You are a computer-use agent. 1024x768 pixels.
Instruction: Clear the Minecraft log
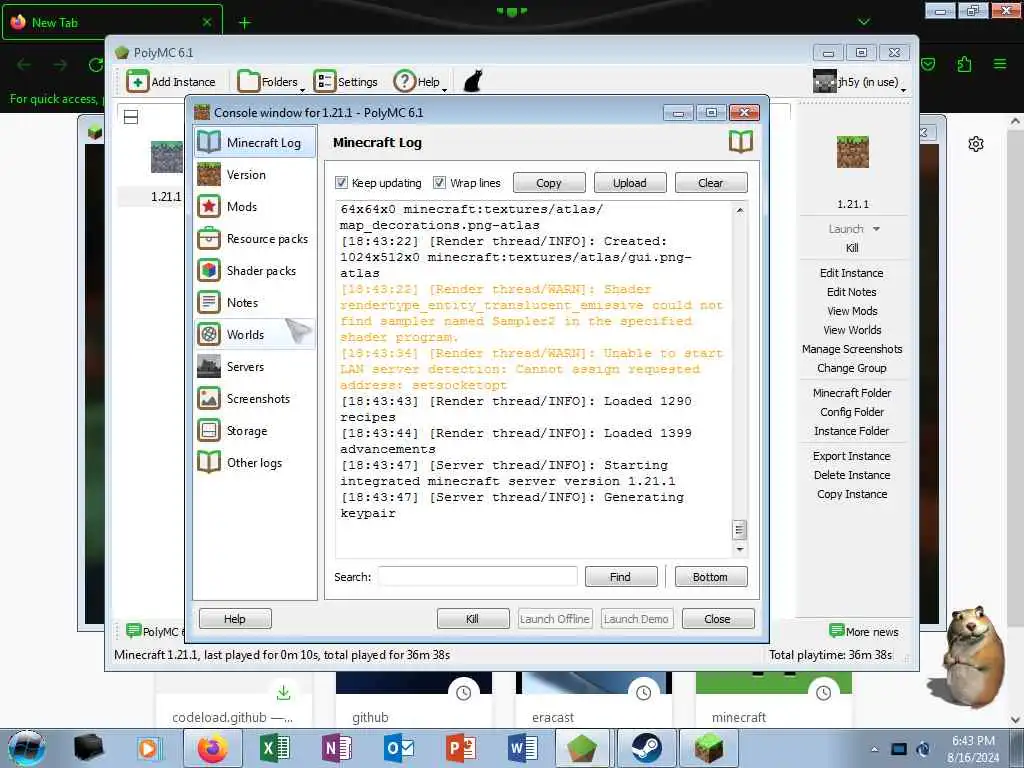point(711,183)
